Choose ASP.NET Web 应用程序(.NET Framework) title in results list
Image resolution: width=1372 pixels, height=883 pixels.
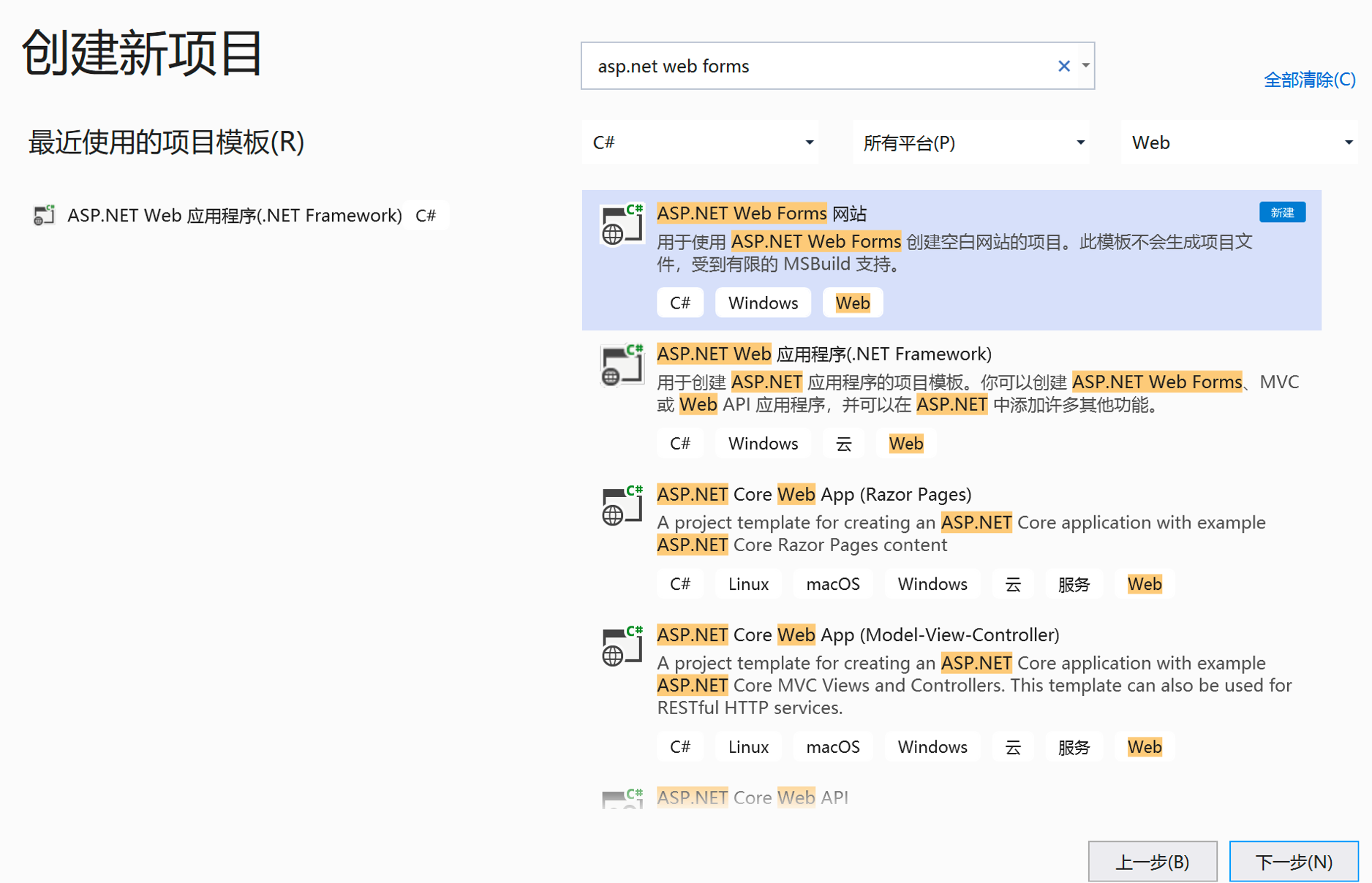click(824, 355)
